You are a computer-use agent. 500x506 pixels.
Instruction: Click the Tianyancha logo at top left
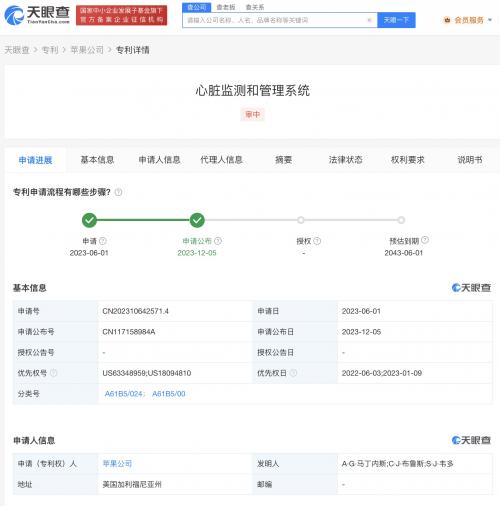coord(37,15)
